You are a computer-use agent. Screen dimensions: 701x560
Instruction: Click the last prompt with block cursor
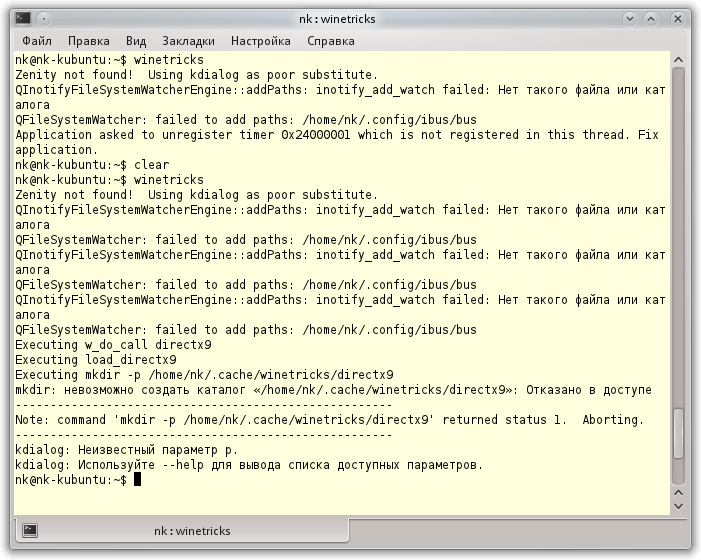[x=78, y=480]
